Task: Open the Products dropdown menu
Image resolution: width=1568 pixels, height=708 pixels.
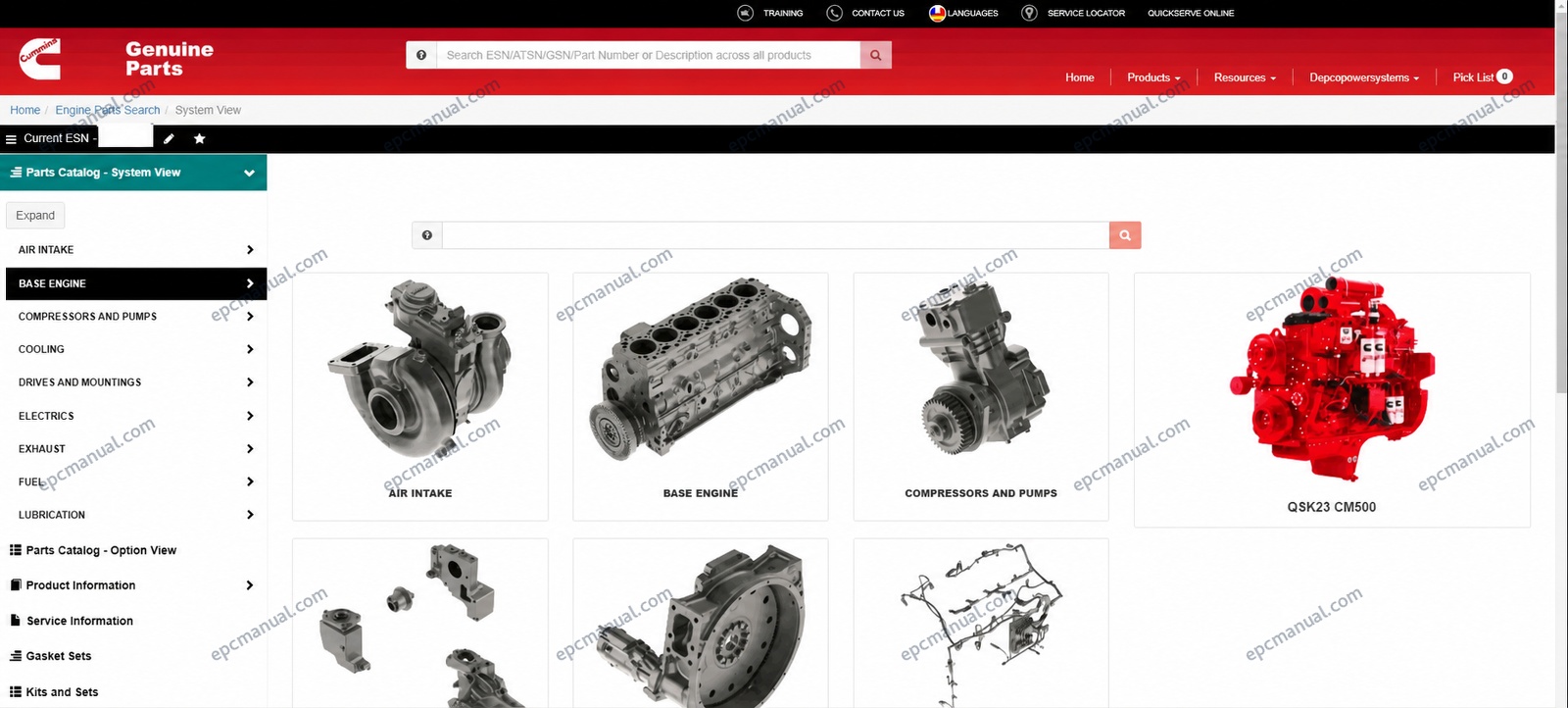Action: [1153, 77]
